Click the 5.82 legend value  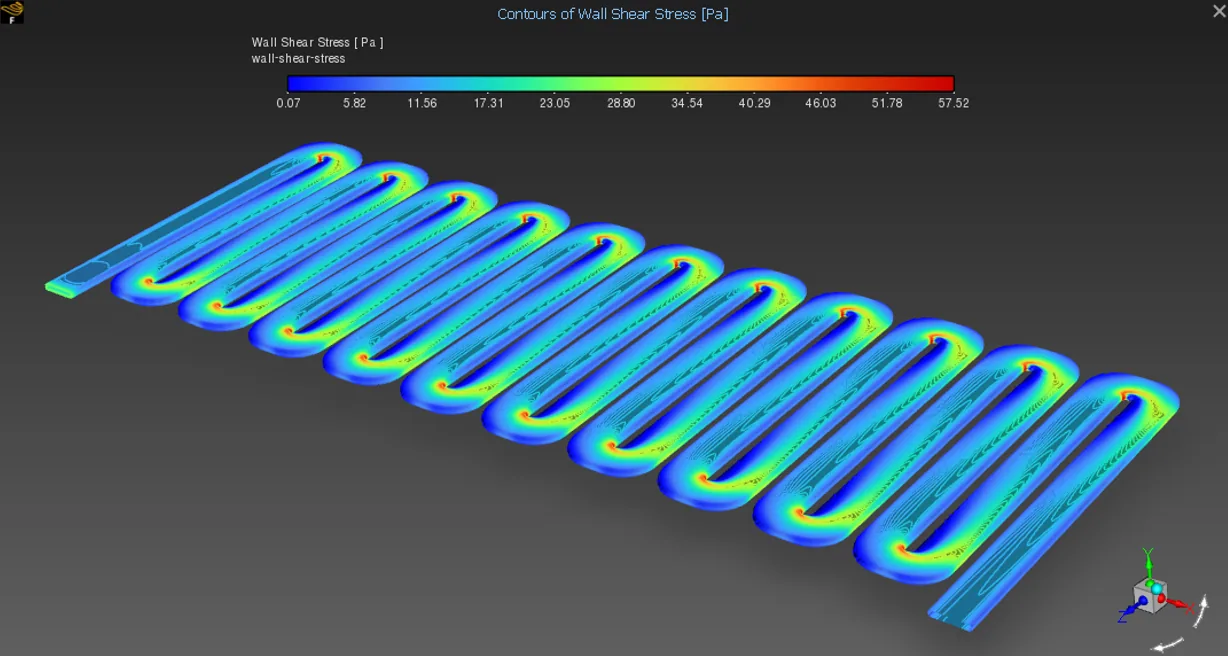(x=354, y=103)
